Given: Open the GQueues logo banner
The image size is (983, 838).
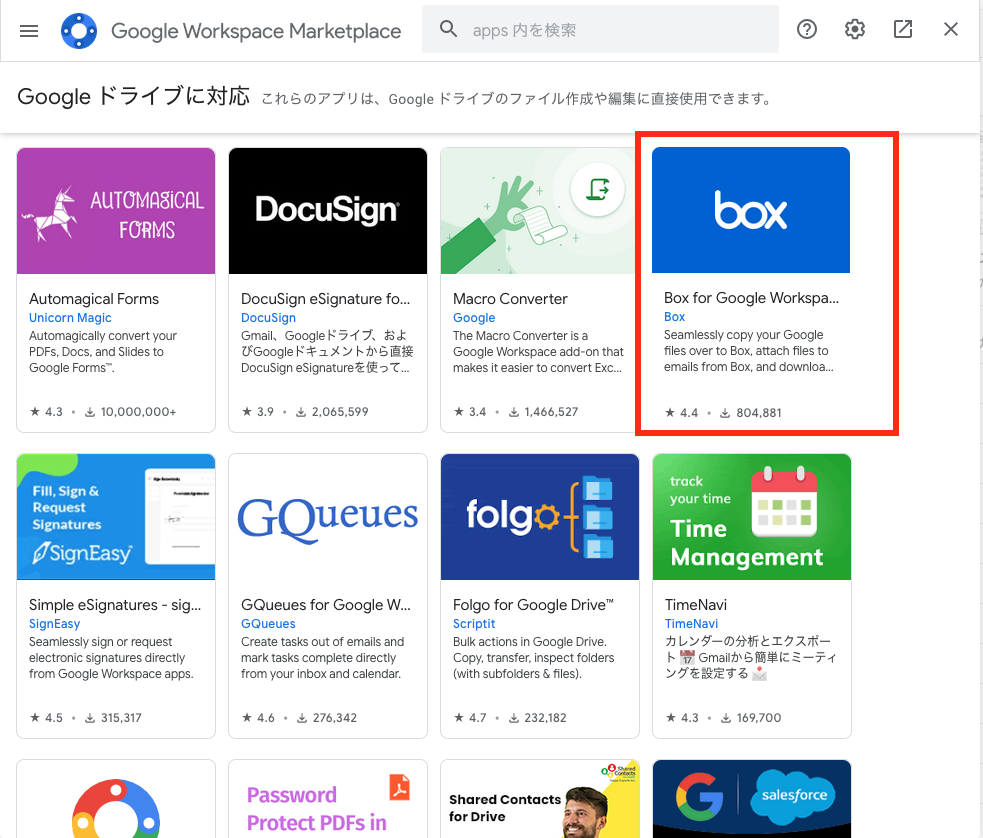Looking at the screenshot, I should pos(328,517).
